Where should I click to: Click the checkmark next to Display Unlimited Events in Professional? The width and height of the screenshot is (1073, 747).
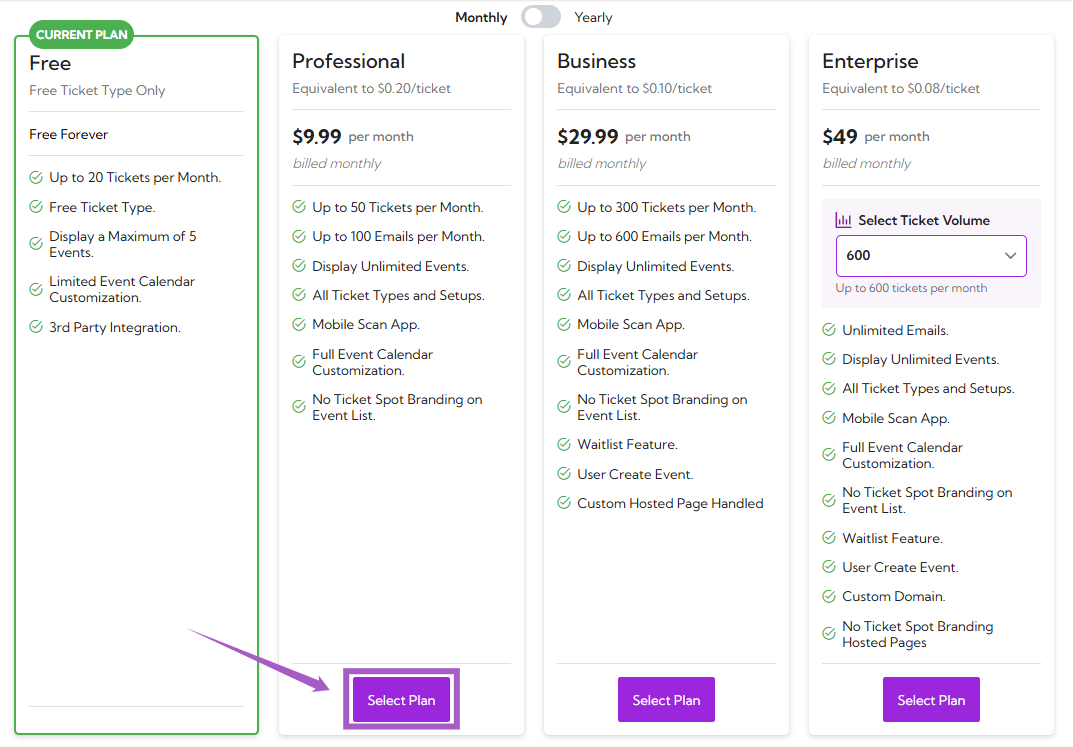pos(298,266)
